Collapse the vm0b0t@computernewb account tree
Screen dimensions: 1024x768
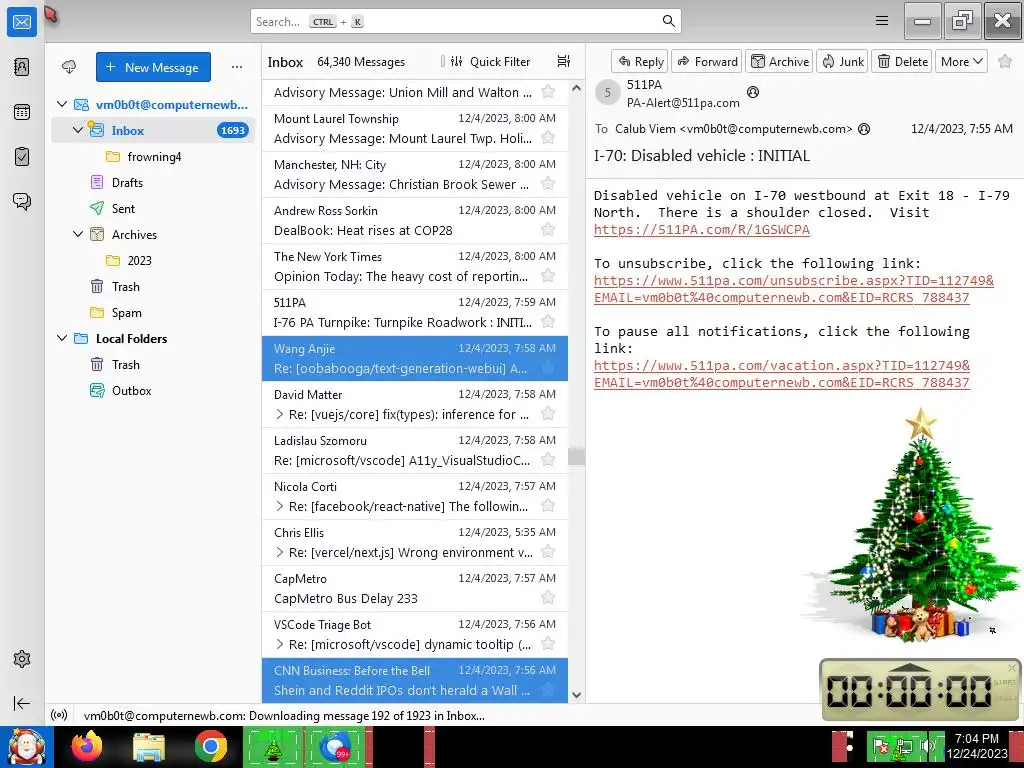tap(62, 104)
